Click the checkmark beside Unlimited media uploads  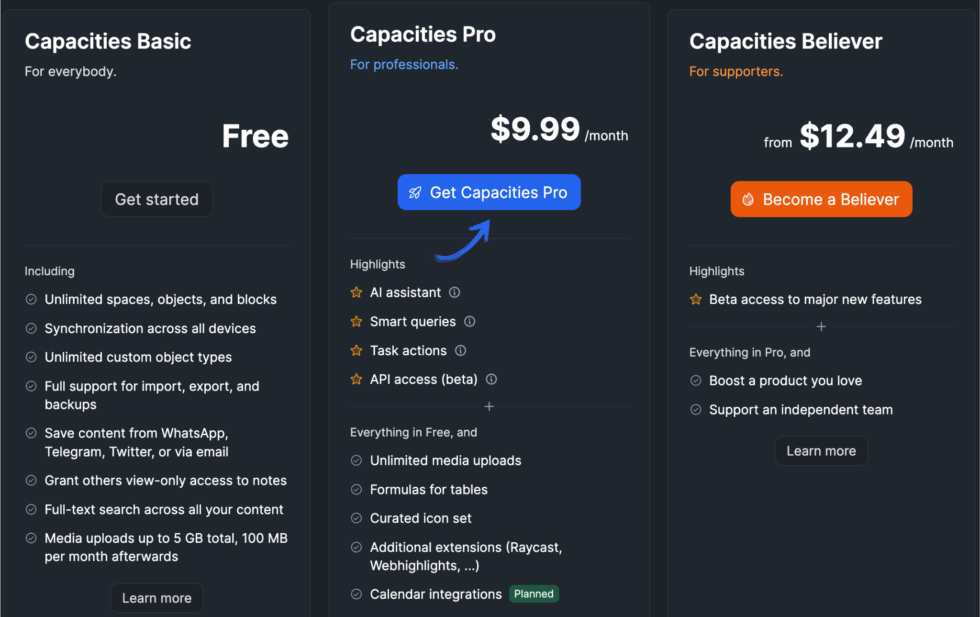pyautogui.click(x=356, y=460)
